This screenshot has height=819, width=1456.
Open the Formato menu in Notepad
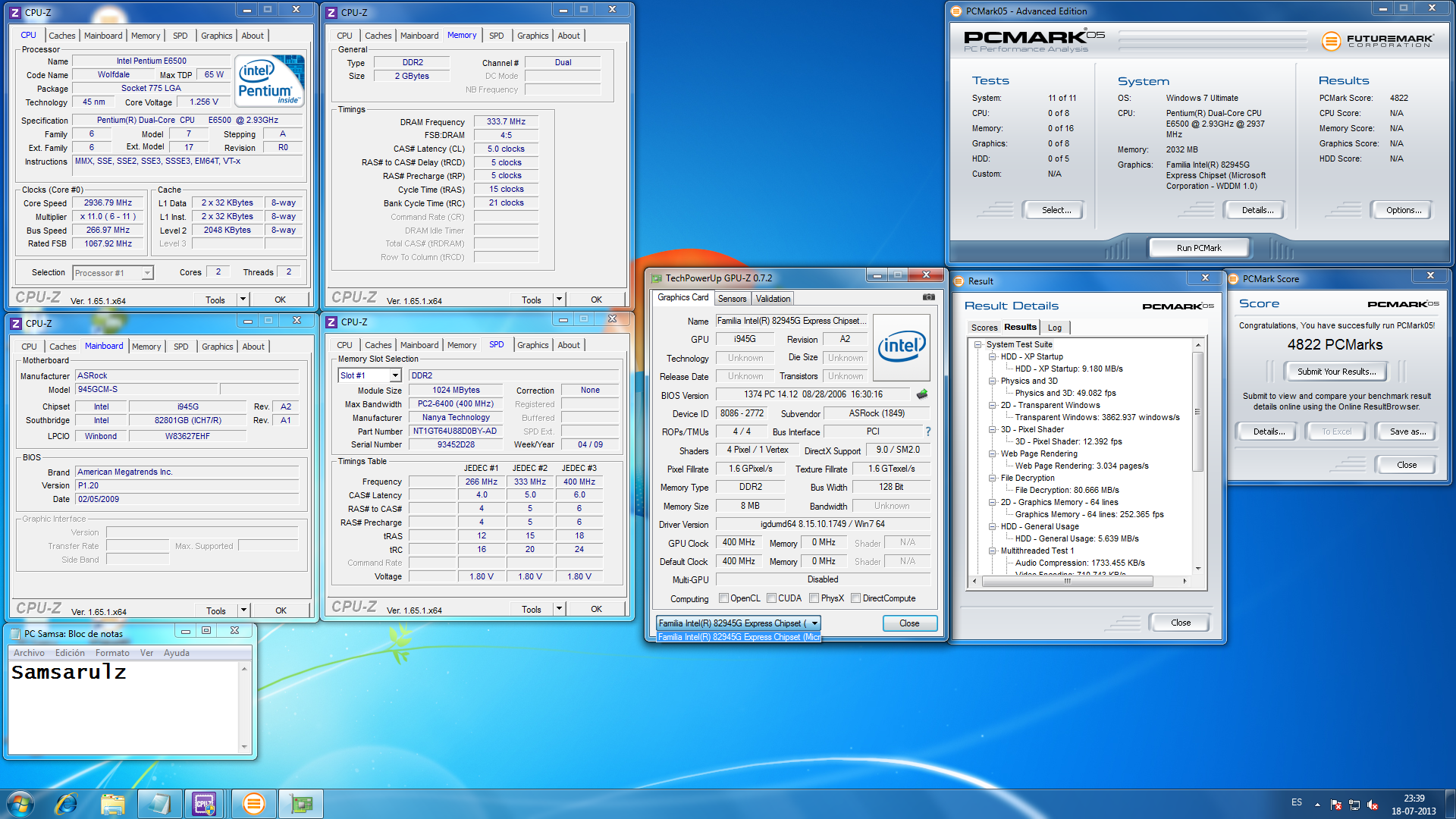(x=112, y=653)
